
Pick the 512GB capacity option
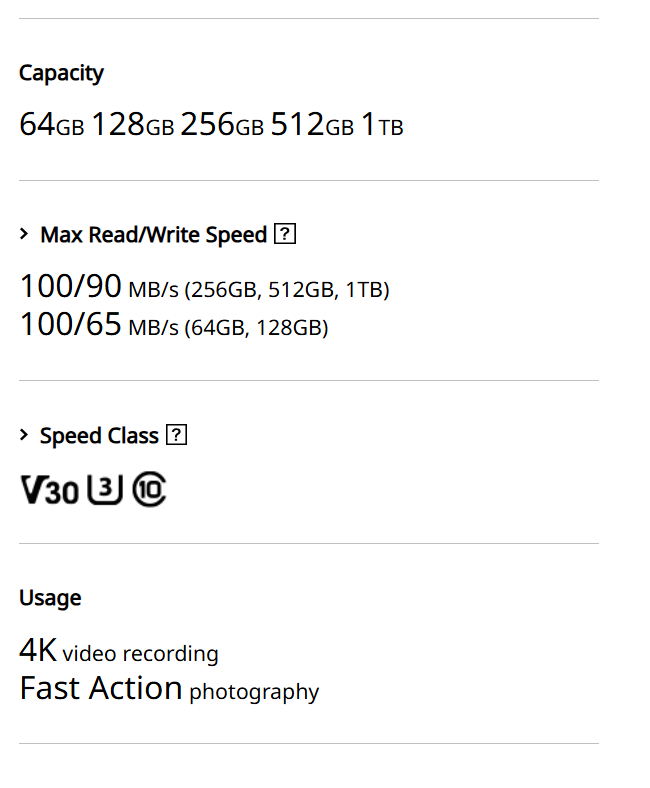coord(312,125)
